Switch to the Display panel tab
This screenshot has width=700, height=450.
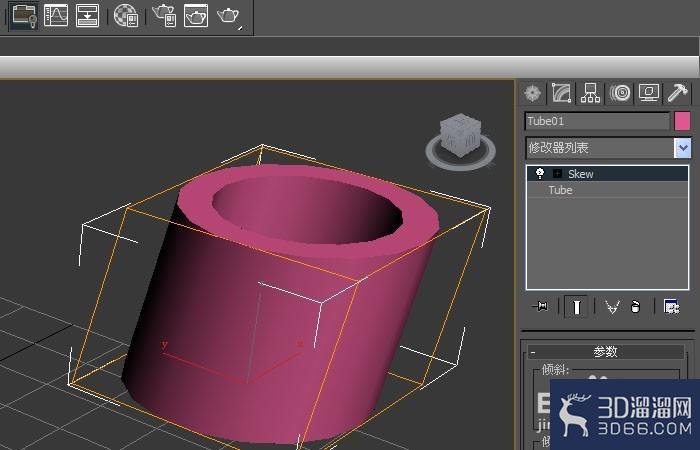[x=649, y=93]
